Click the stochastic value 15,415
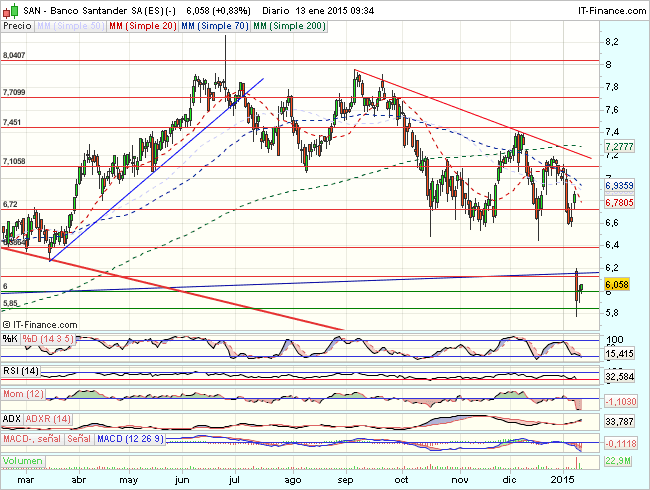The width and height of the screenshot is (650, 490). point(619,354)
